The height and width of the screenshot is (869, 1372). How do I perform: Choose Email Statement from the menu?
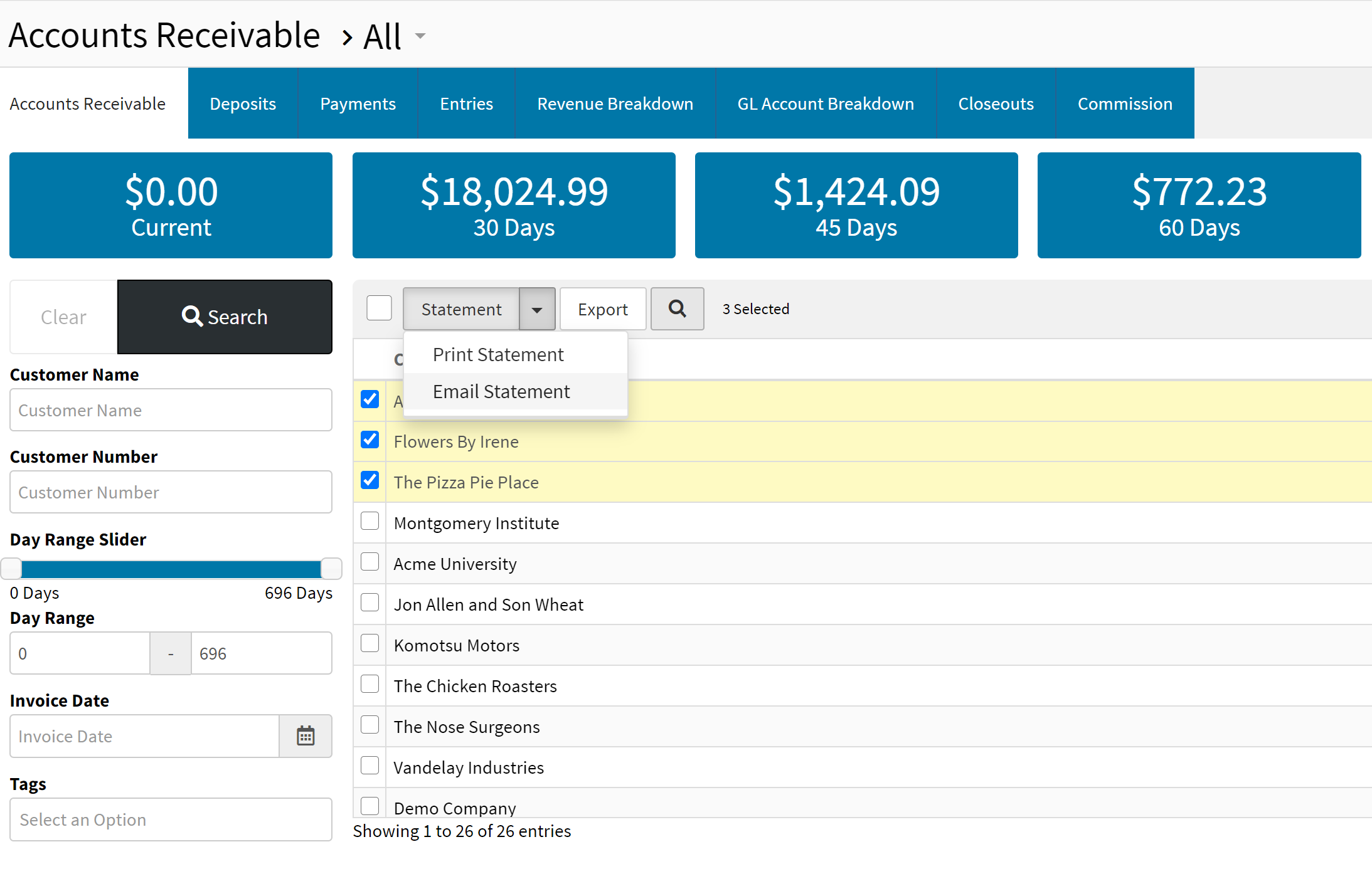point(501,391)
